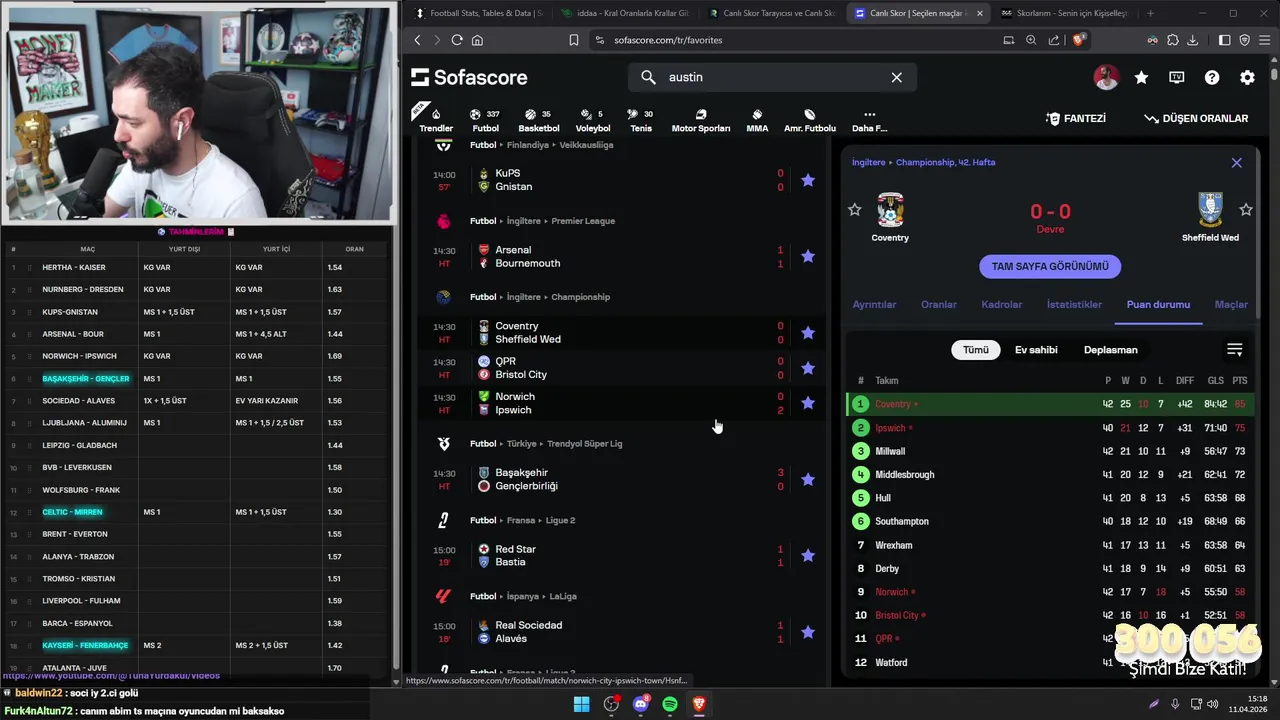Select the Tümü standings filter

point(976,350)
